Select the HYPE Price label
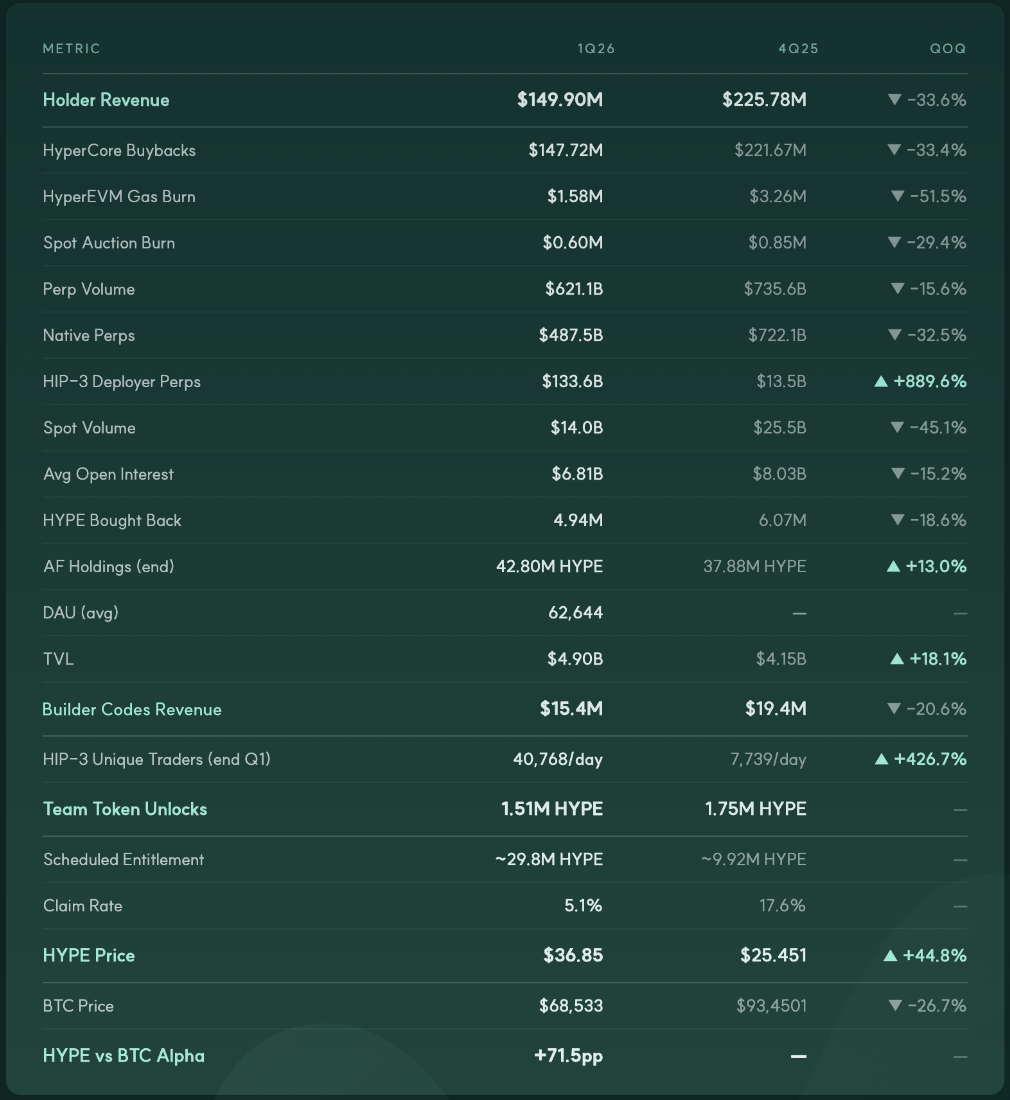The height and width of the screenshot is (1100, 1010). [x=88, y=956]
